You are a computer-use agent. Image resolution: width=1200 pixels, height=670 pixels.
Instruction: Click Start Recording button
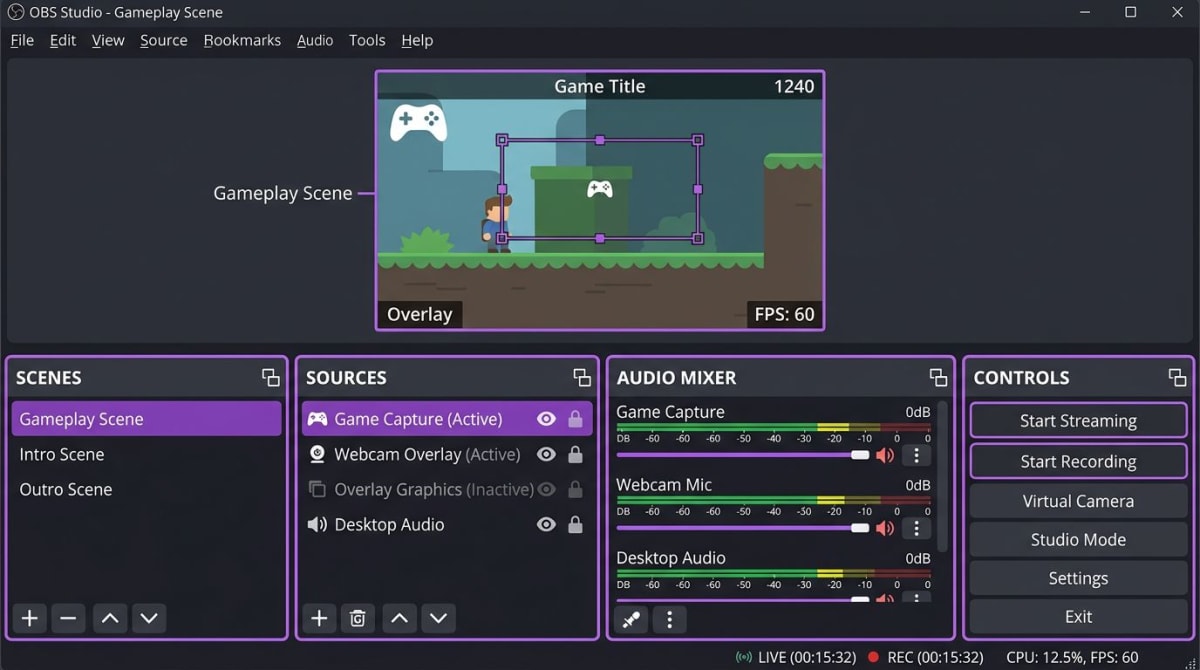point(1078,461)
